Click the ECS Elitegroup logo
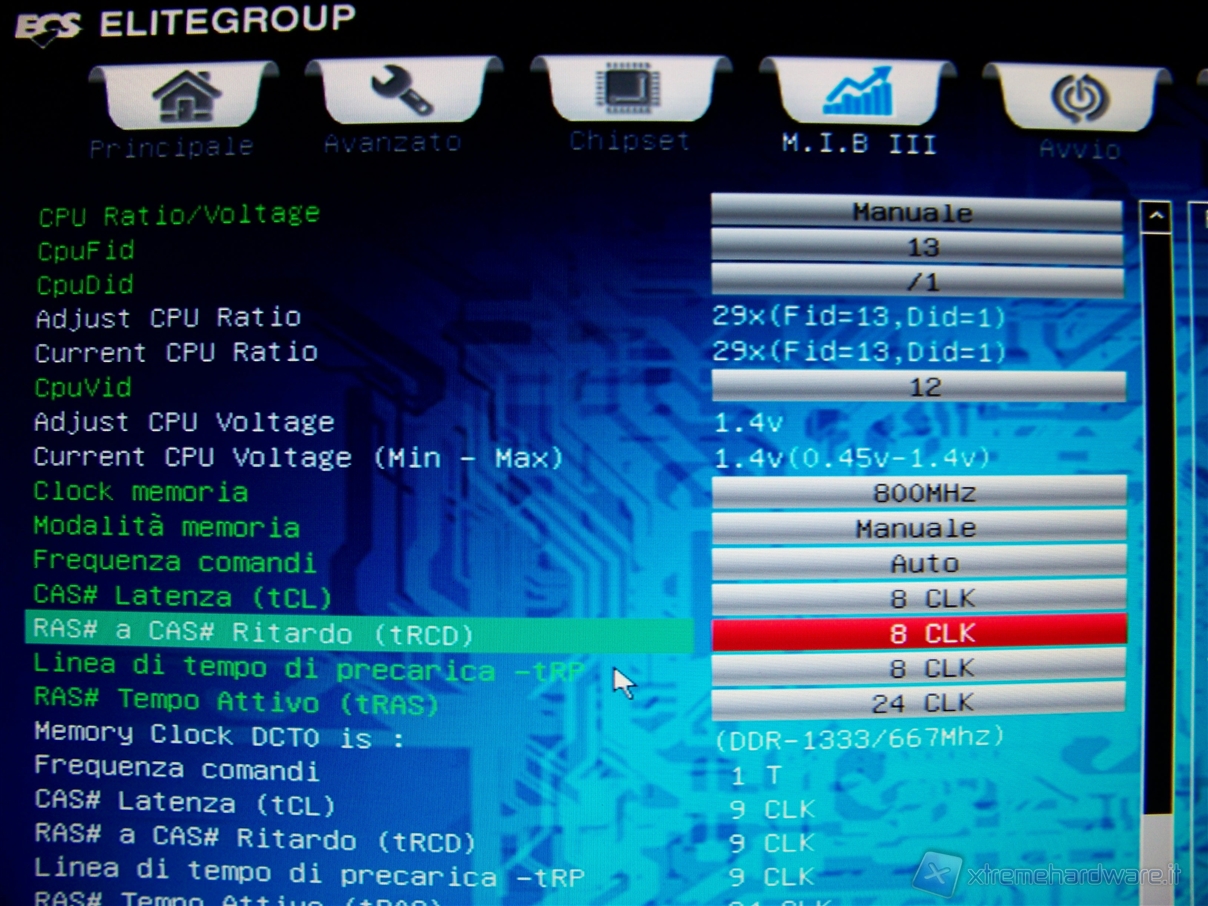The width and height of the screenshot is (1208, 906). (x=48, y=26)
